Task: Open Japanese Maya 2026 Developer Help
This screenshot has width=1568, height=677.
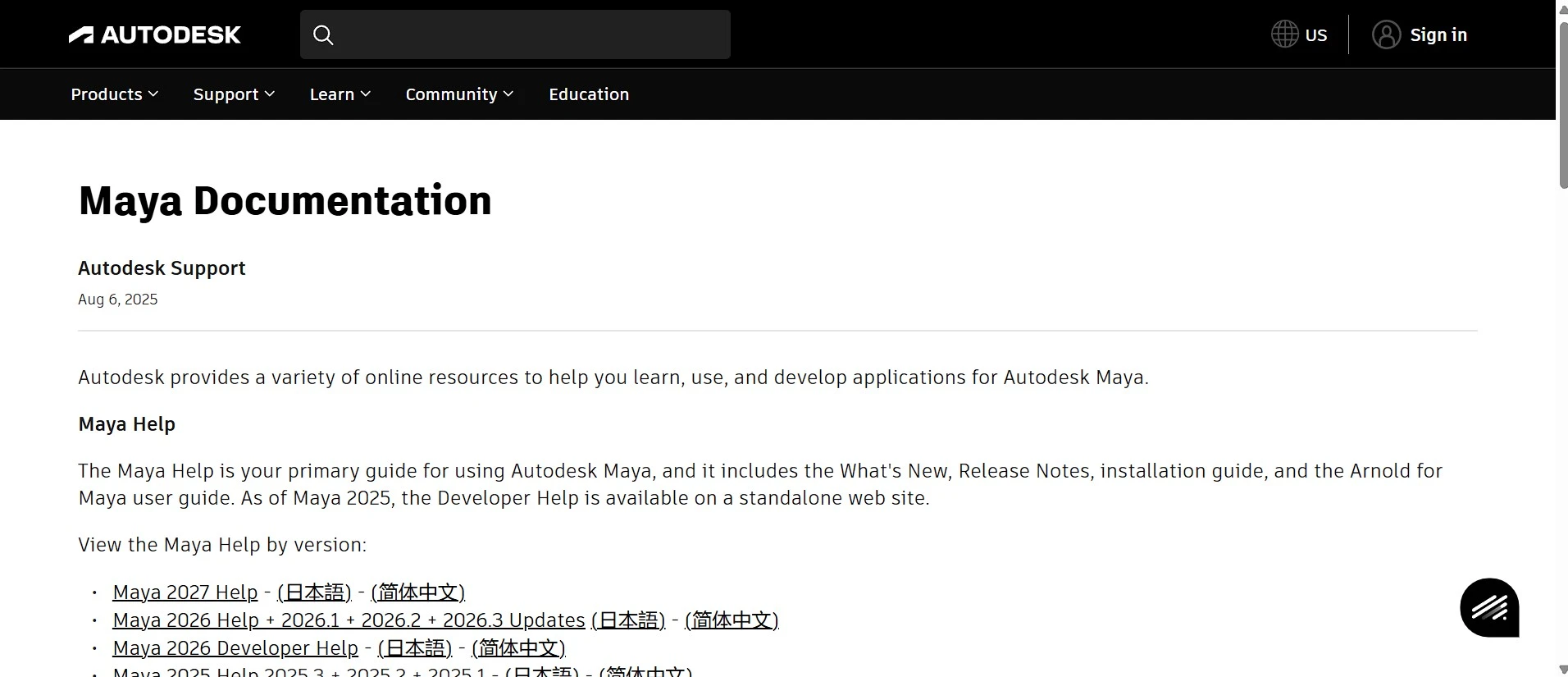Action: [415, 647]
